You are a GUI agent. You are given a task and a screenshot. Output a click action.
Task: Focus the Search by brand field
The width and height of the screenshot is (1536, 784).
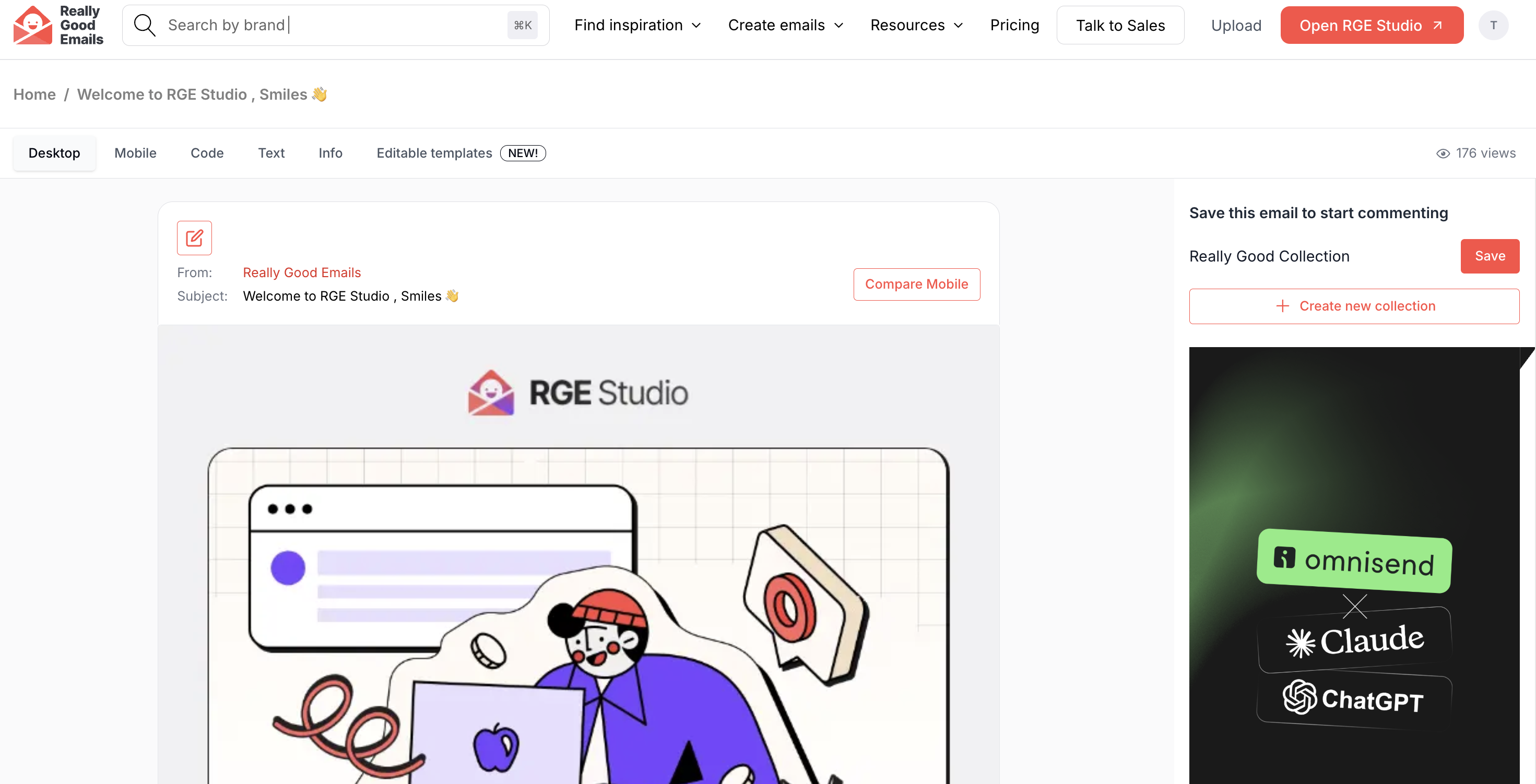click(x=336, y=25)
